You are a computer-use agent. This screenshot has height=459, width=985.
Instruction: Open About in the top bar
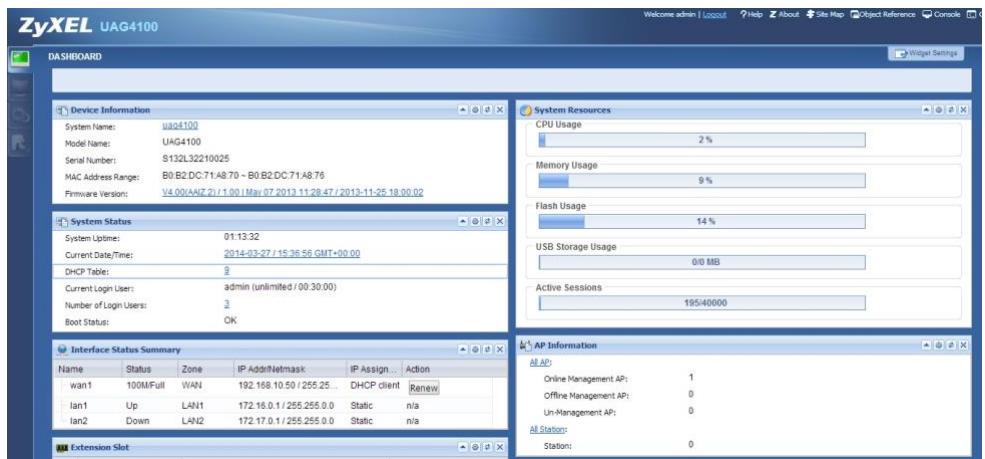click(784, 14)
